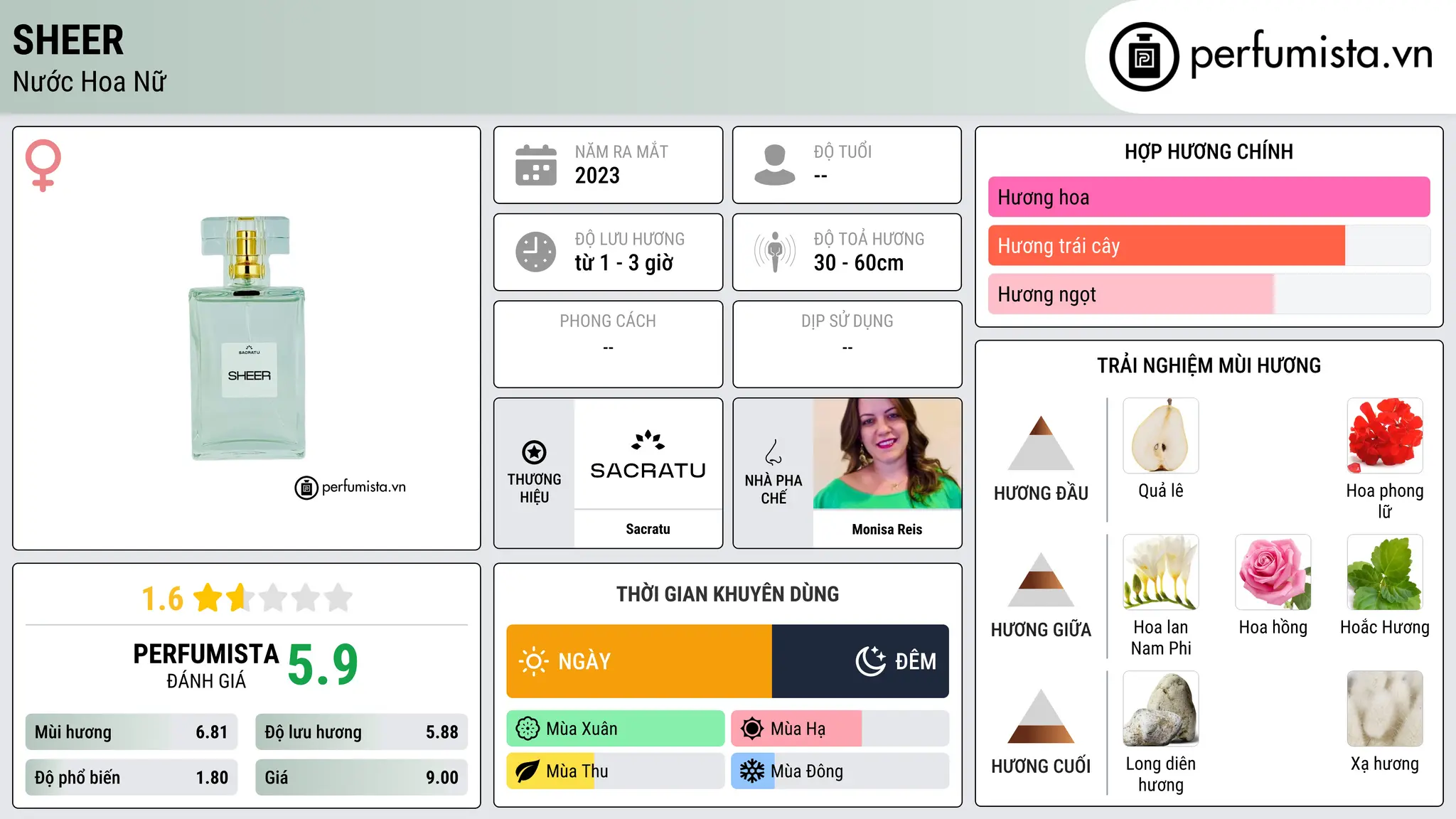Open the Xạ hương note image
The height and width of the screenshot is (819, 1456).
[1385, 709]
